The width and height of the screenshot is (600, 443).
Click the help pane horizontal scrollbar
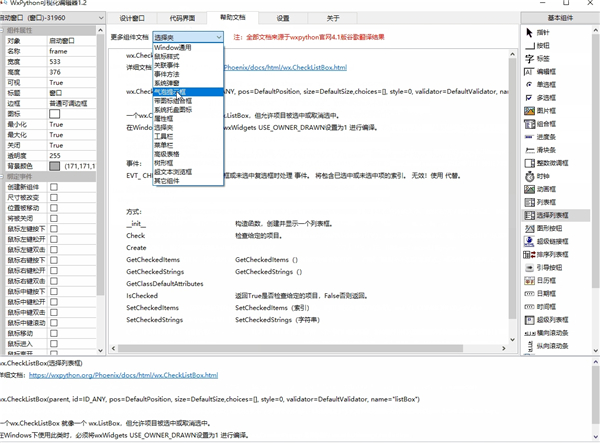(x=290, y=349)
